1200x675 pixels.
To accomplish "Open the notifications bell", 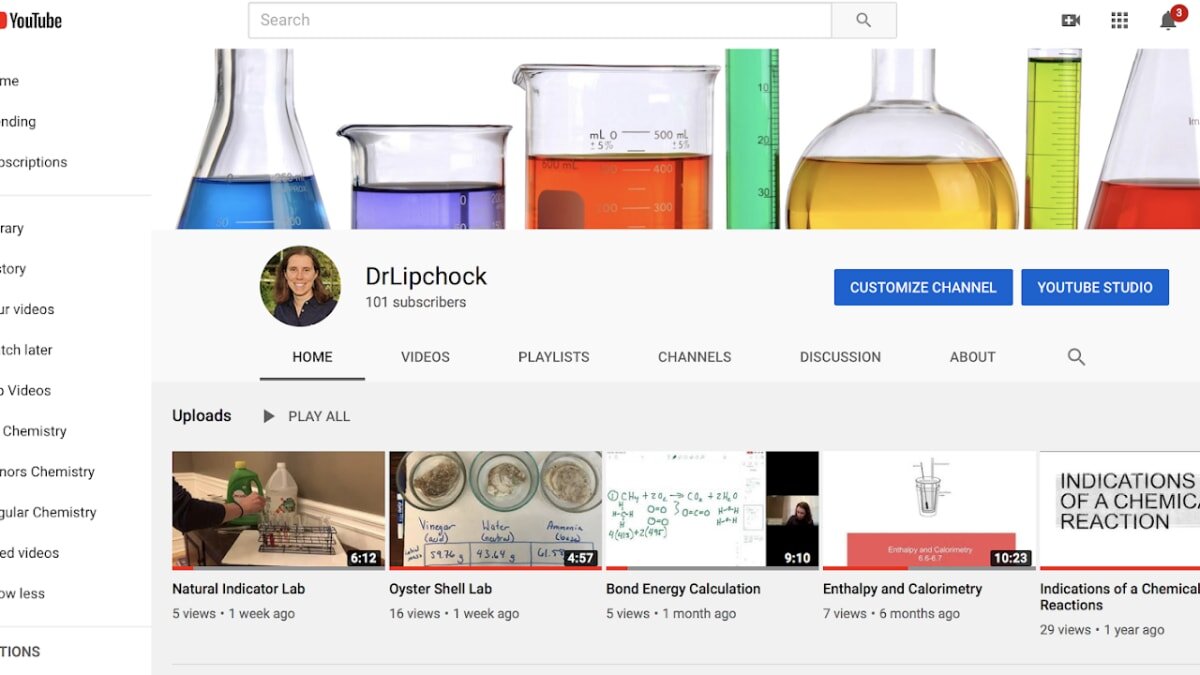I will [x=1168, y=20].
